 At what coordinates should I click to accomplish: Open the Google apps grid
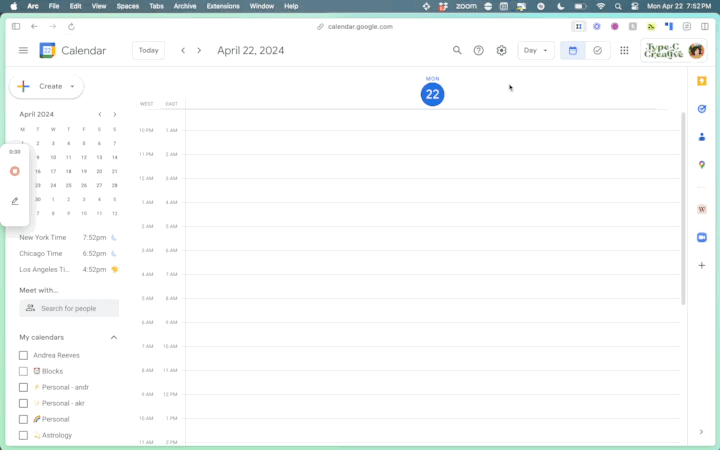point(624,50)
